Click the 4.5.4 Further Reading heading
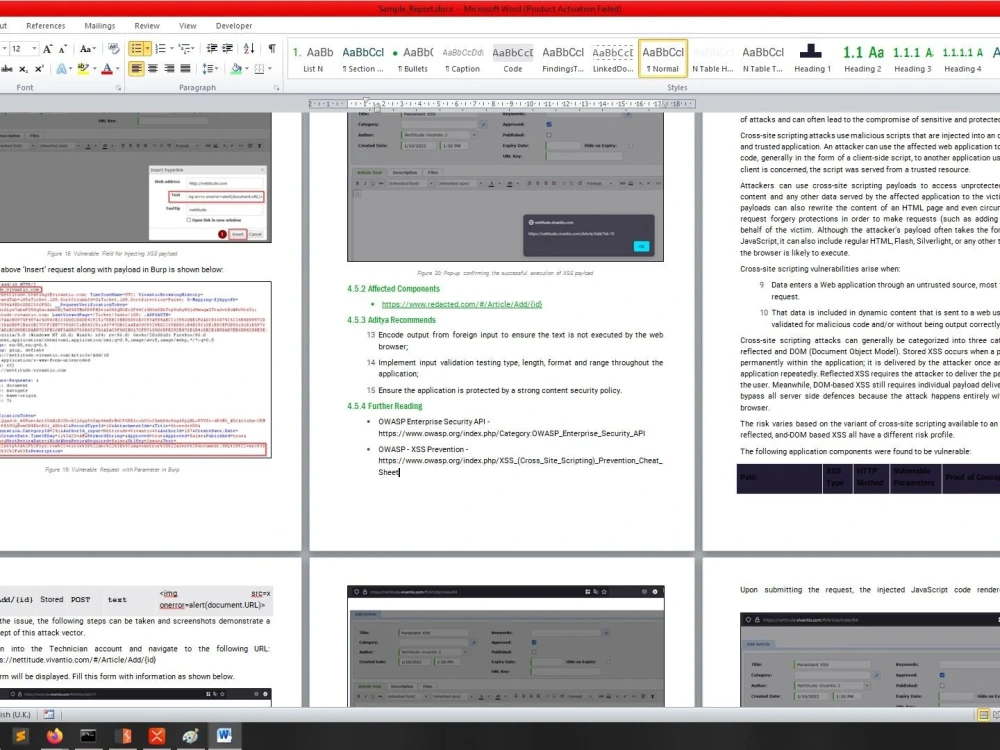The height and width of the screenshot is (750, 1000). 385,406
